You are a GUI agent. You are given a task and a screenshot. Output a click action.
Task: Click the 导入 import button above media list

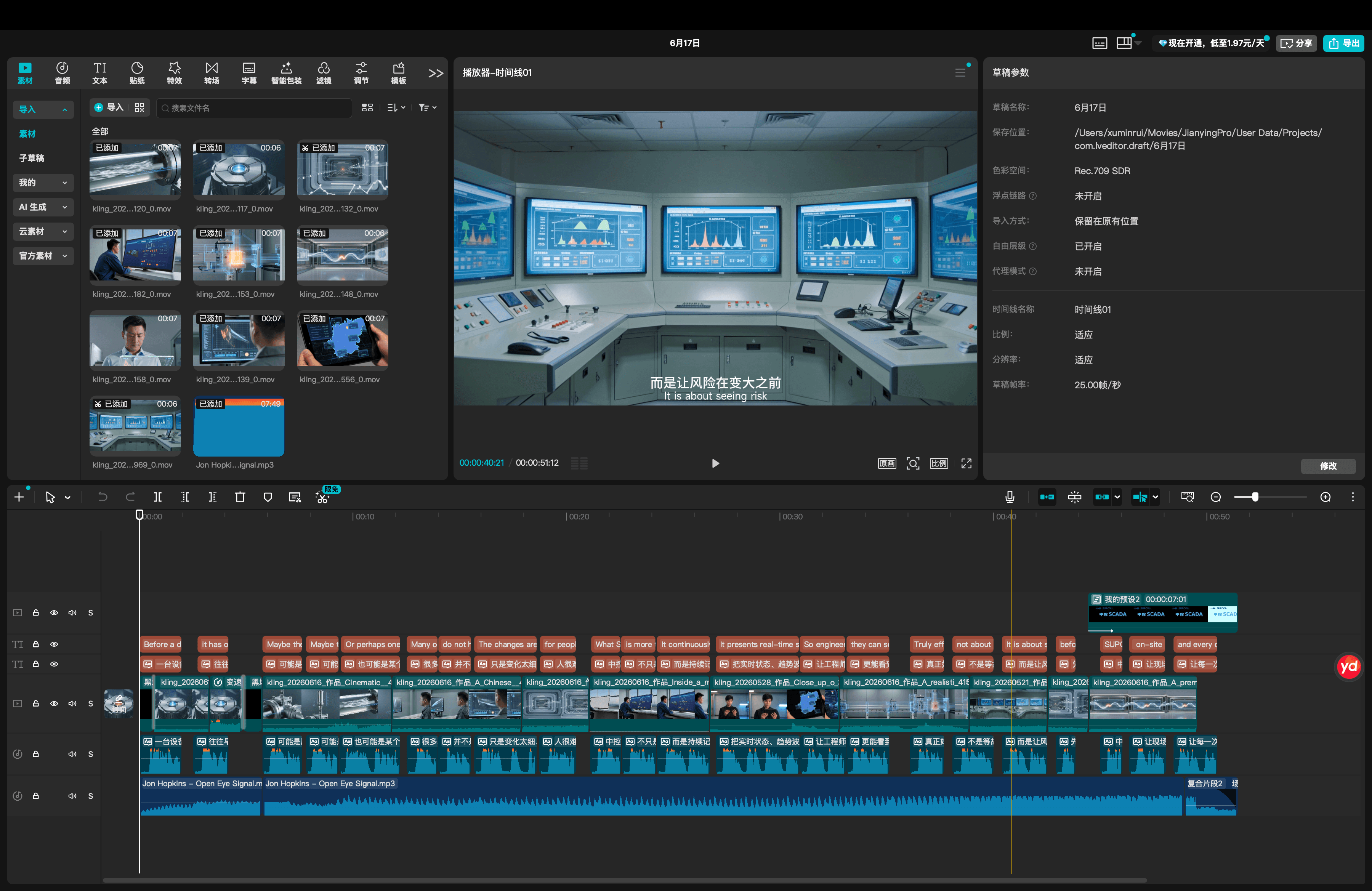(109, 108)
